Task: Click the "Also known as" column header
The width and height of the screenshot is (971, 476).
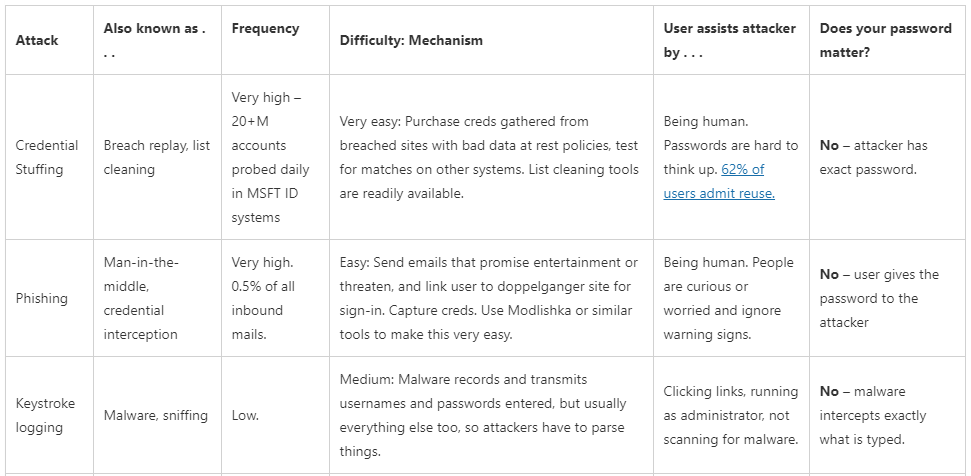Action: [x=155, y=40]
